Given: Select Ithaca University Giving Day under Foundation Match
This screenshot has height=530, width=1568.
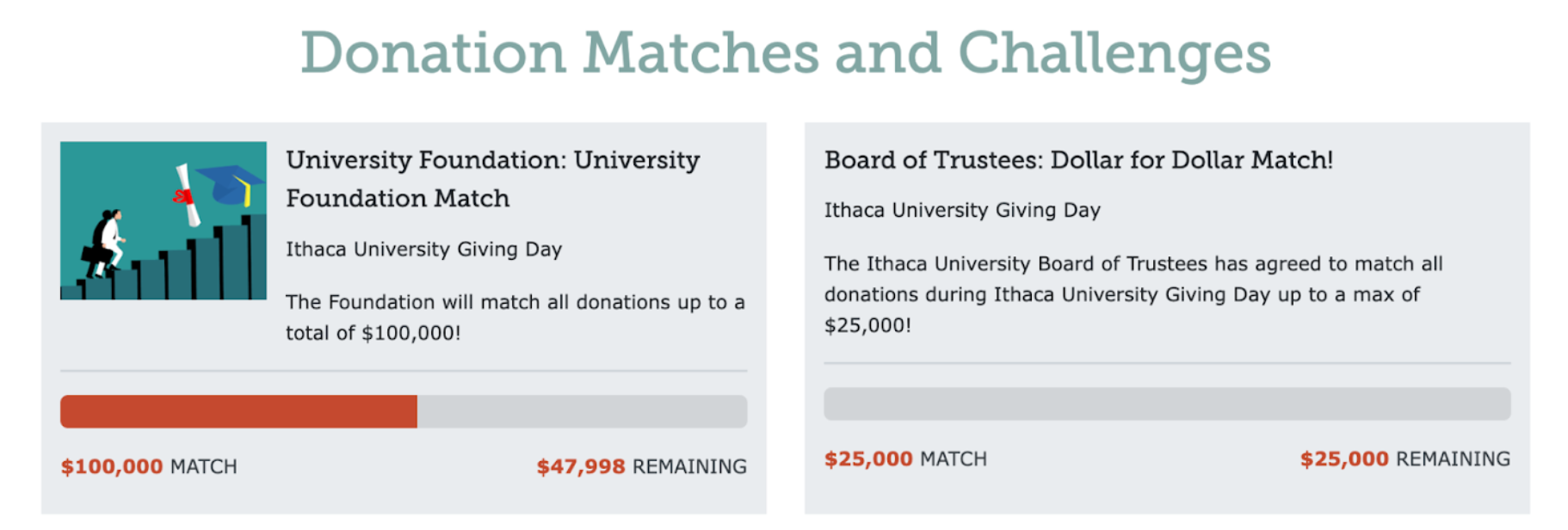Looking at the screenshot, I should (x=423, y=250).
